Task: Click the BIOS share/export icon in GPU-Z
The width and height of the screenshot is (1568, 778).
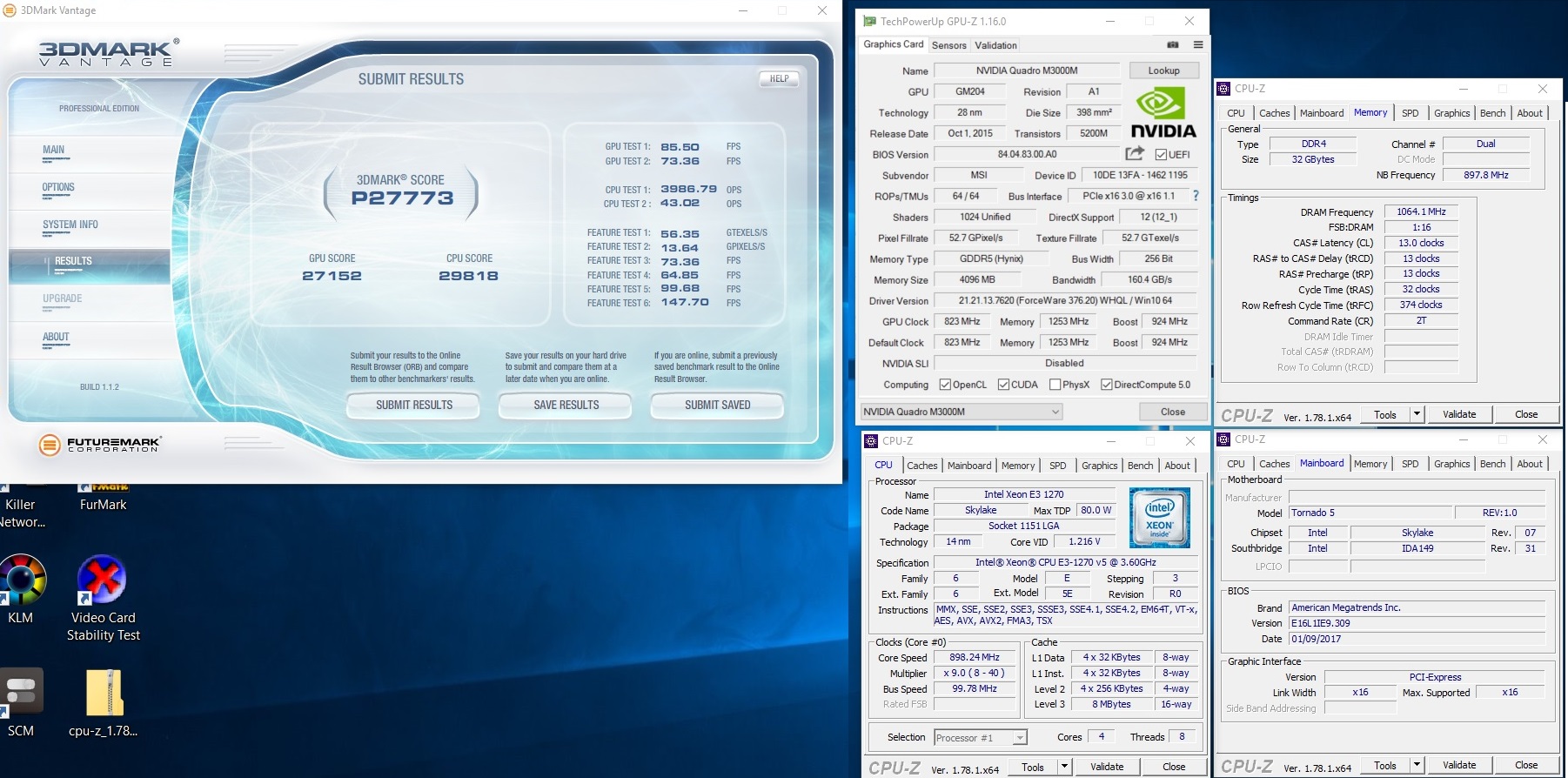Action: [1134, 154]
